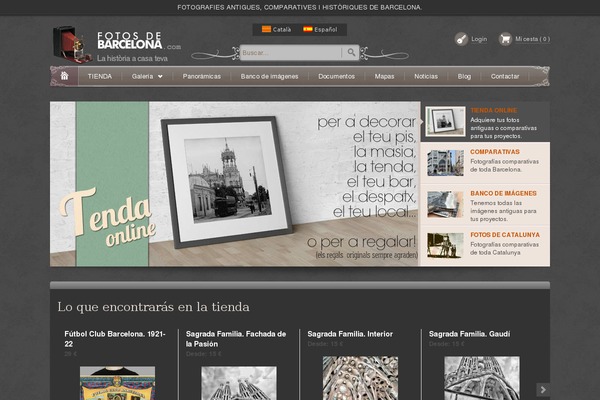Click 'Fotografías comparativas de toda Barcelona' text
Screen dimensions: 600x400
(504, 165)
